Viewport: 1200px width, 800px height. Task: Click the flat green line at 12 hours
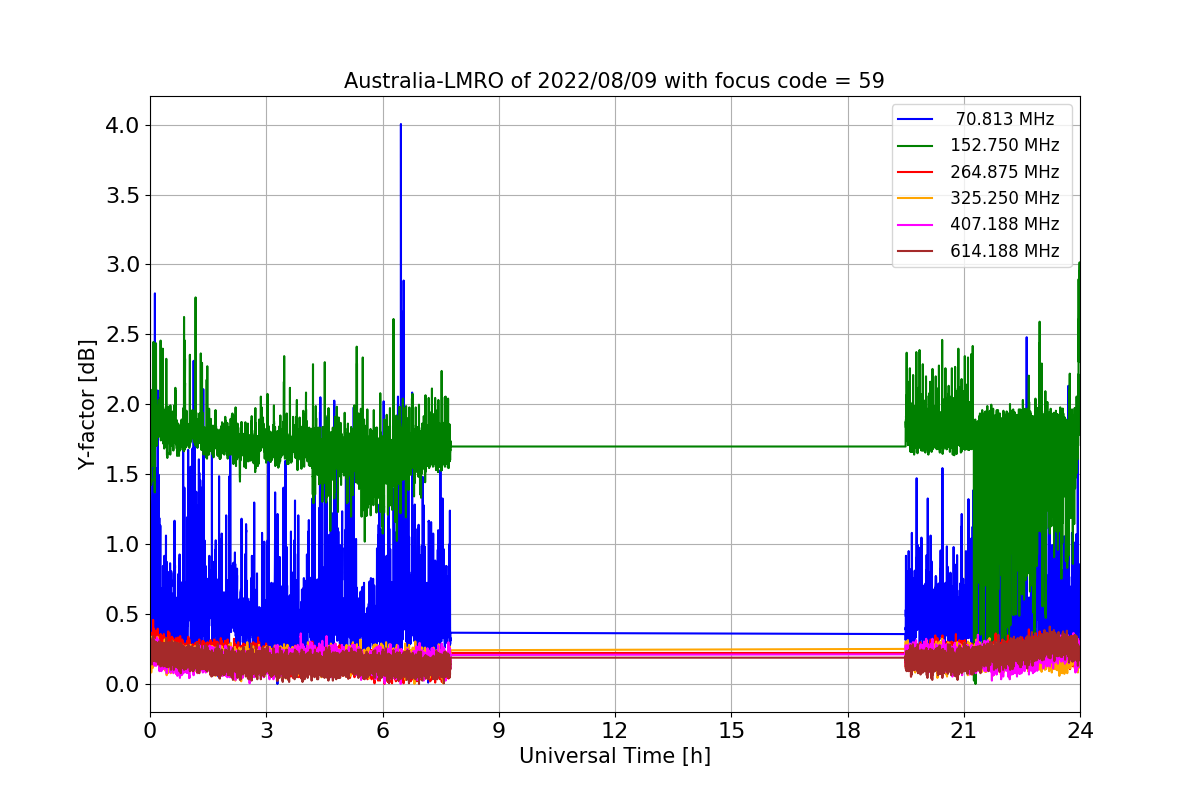[x=615, y=446]
